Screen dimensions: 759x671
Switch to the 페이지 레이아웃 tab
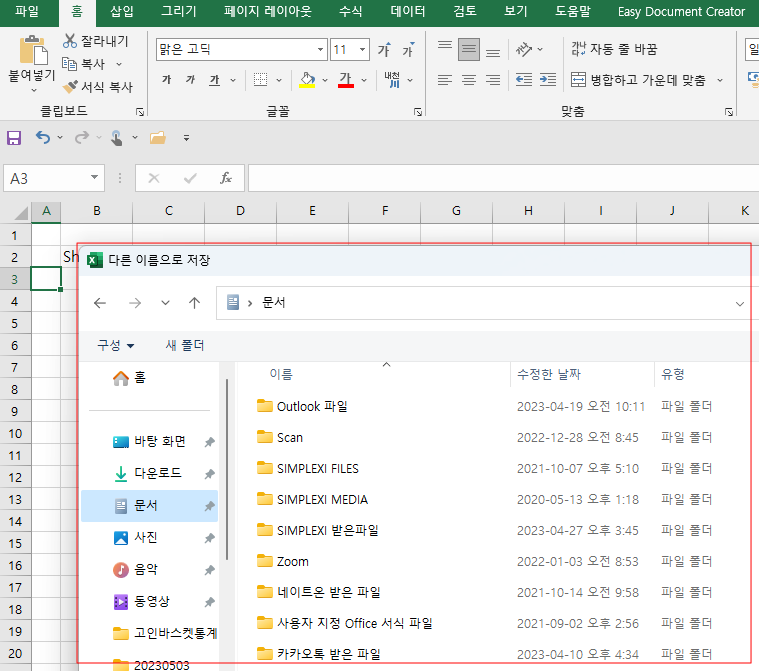[268, 11]
